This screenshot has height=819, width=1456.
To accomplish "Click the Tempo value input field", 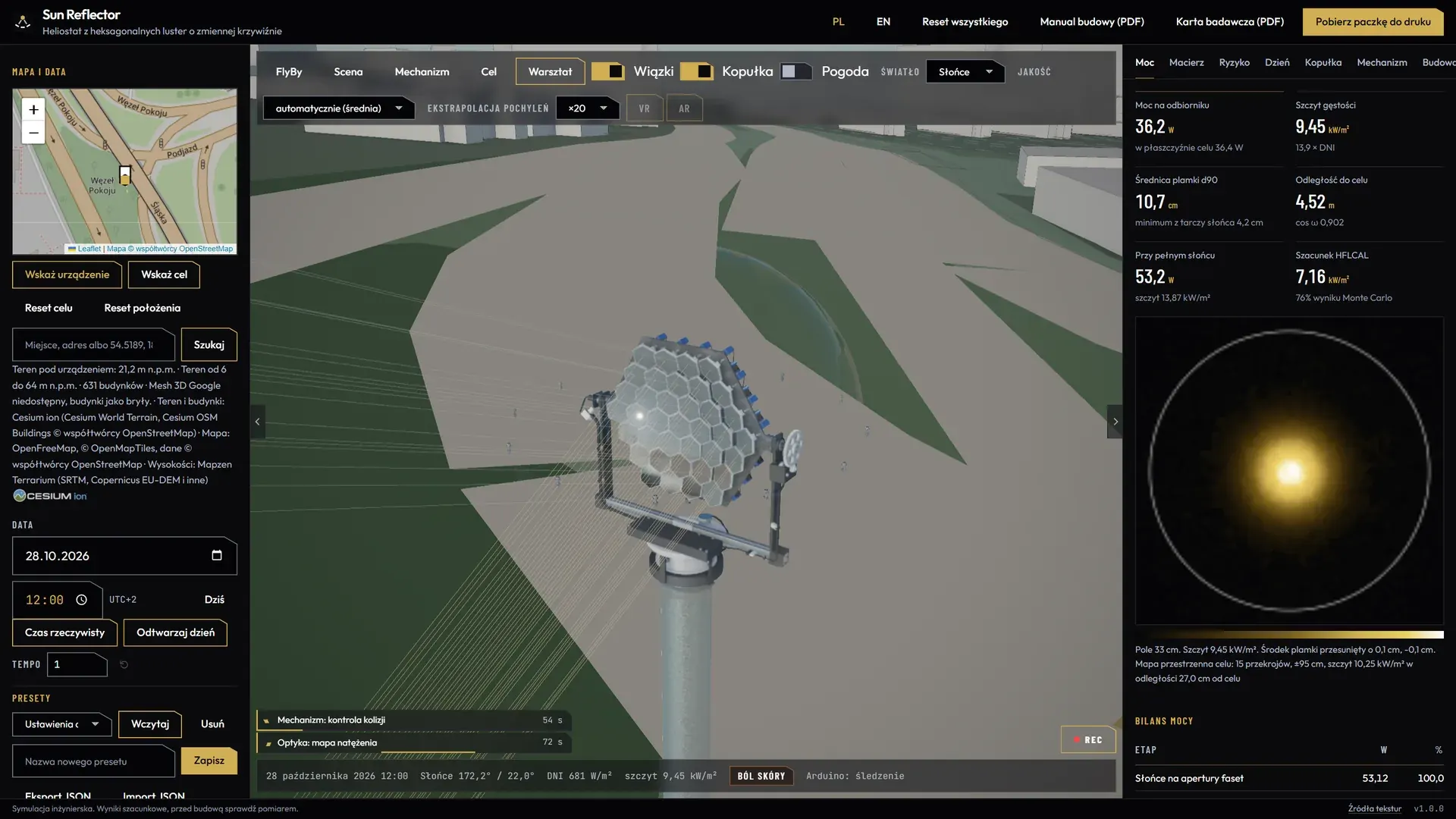I will click(x=77, y=664).
